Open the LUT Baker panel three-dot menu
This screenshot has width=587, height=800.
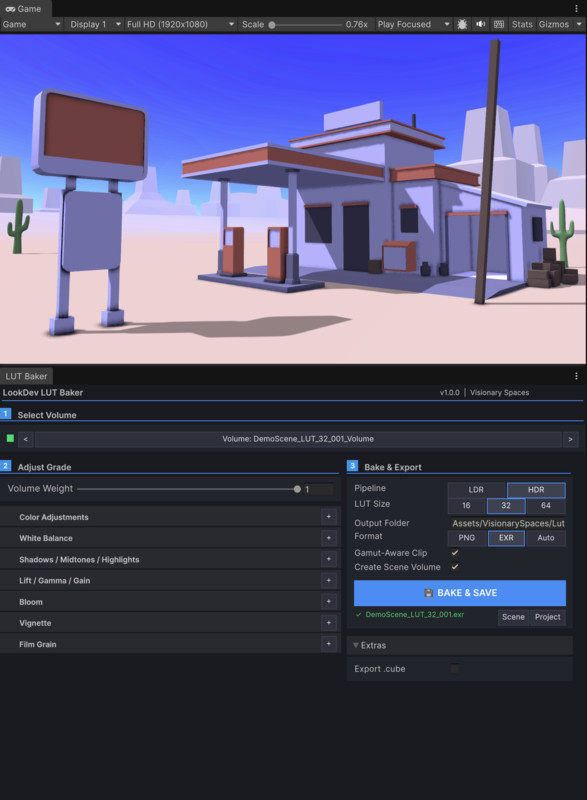pyautogui.click(x=576, y=376)
